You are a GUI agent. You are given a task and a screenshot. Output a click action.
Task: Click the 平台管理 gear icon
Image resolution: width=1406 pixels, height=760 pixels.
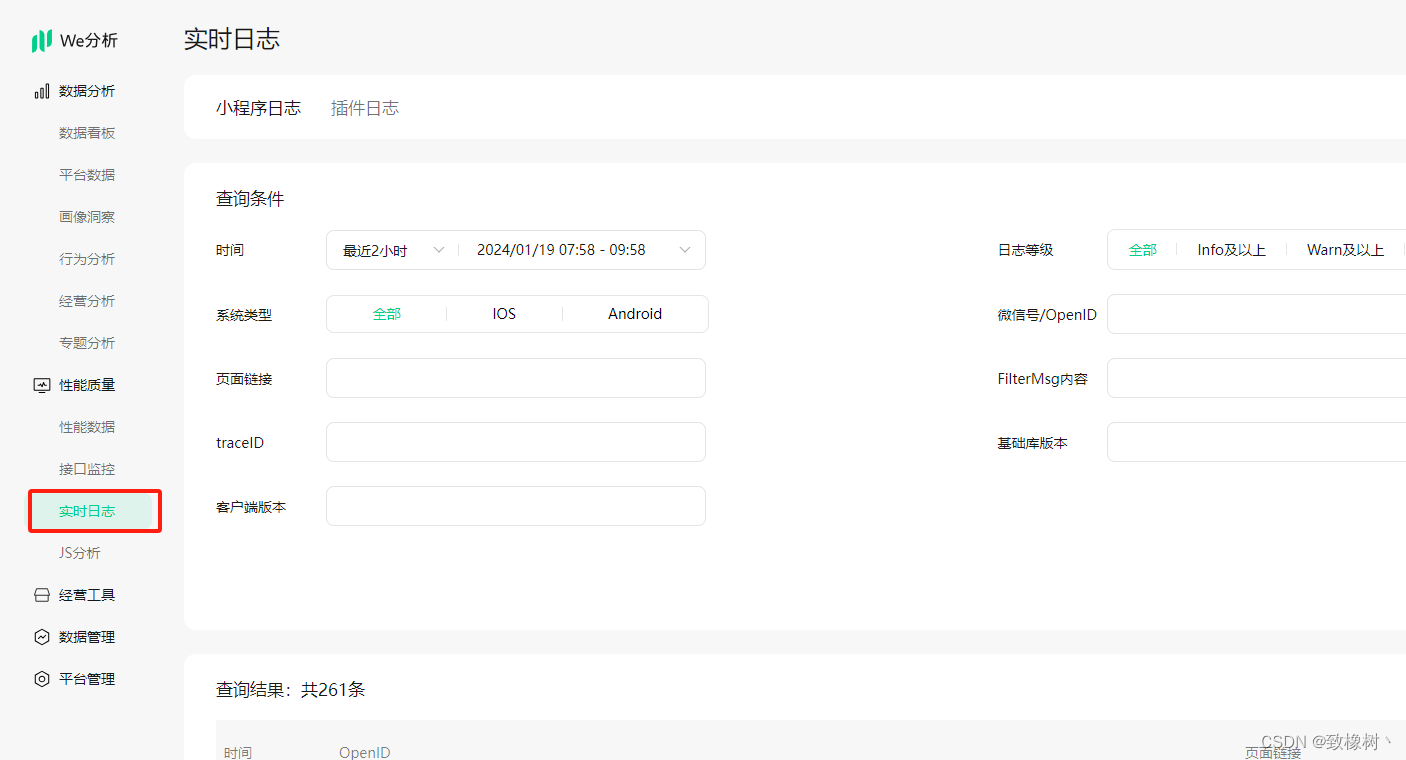[x=42, y=679]
